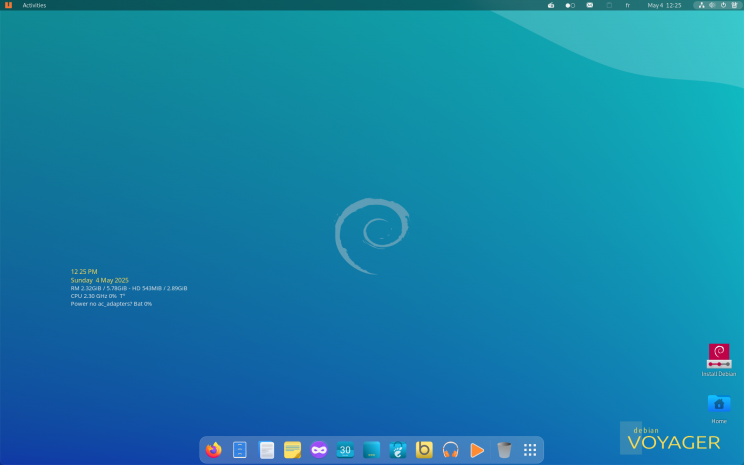Screen dimensions: 744x465
Task: Click the 'CPU 2.30 GHz 0%' line
Action: point(98,296)
